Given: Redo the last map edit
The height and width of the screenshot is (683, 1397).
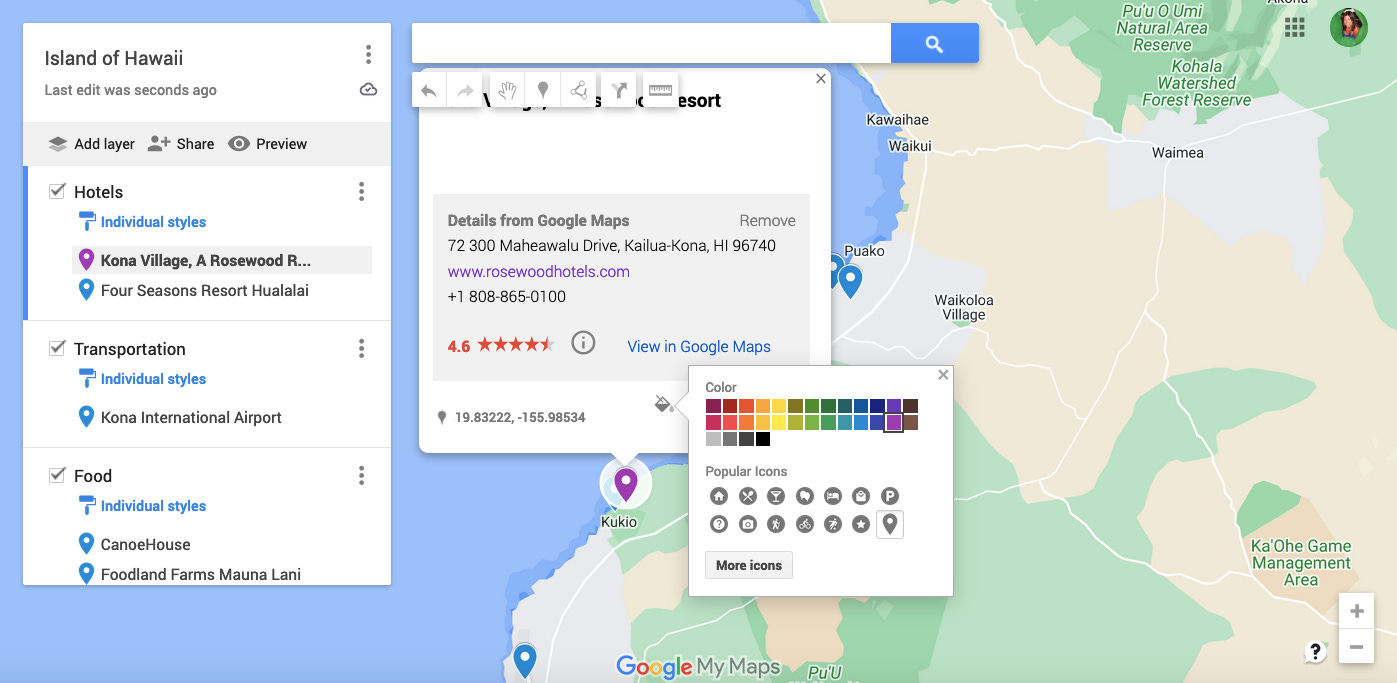Looking at the screenshot, I should click(464, 89).
